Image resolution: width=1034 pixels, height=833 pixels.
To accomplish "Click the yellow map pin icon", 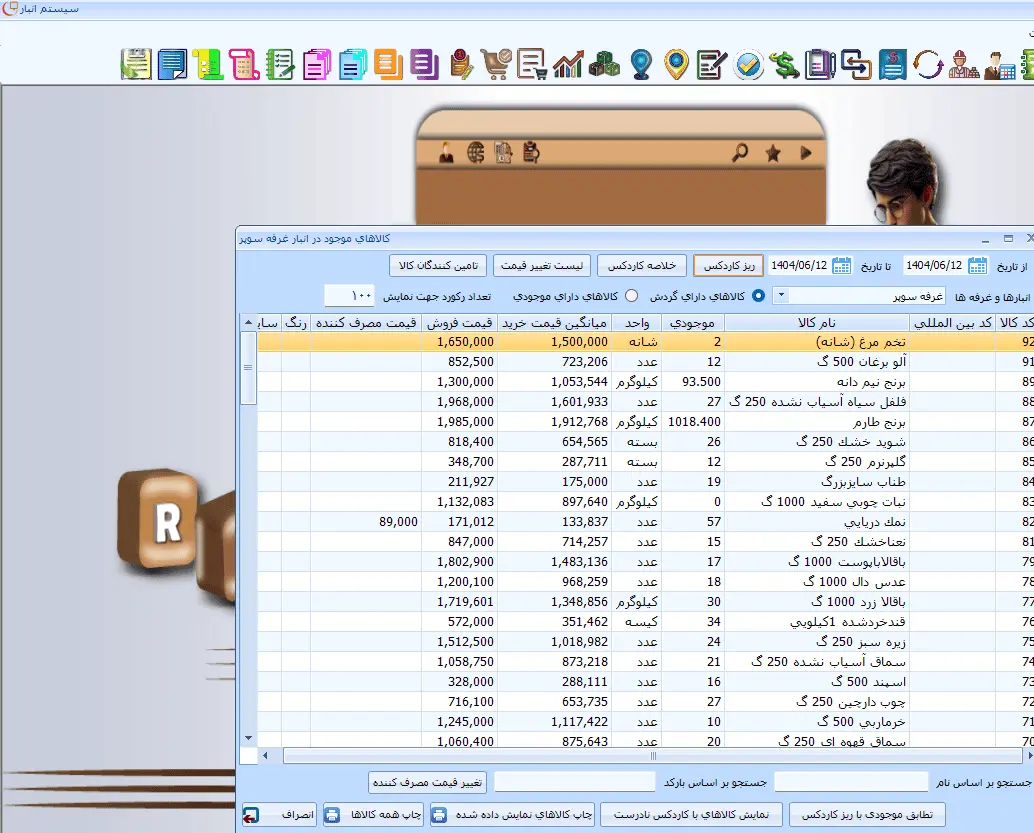I will (x=677, y=65).
